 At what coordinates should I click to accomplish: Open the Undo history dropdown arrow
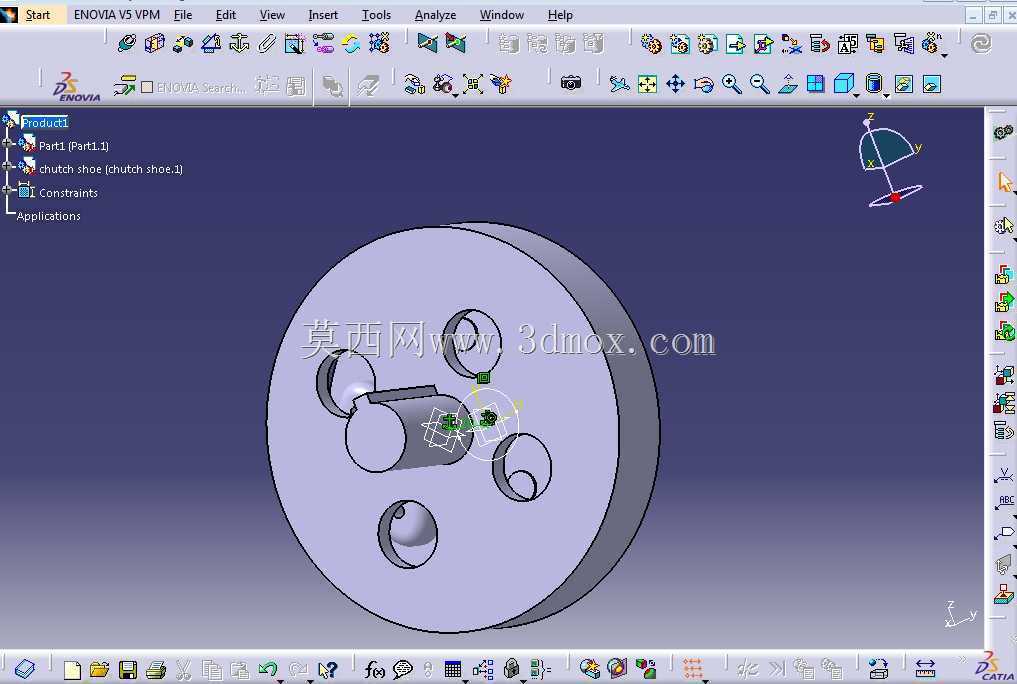(x=280, y=681)
